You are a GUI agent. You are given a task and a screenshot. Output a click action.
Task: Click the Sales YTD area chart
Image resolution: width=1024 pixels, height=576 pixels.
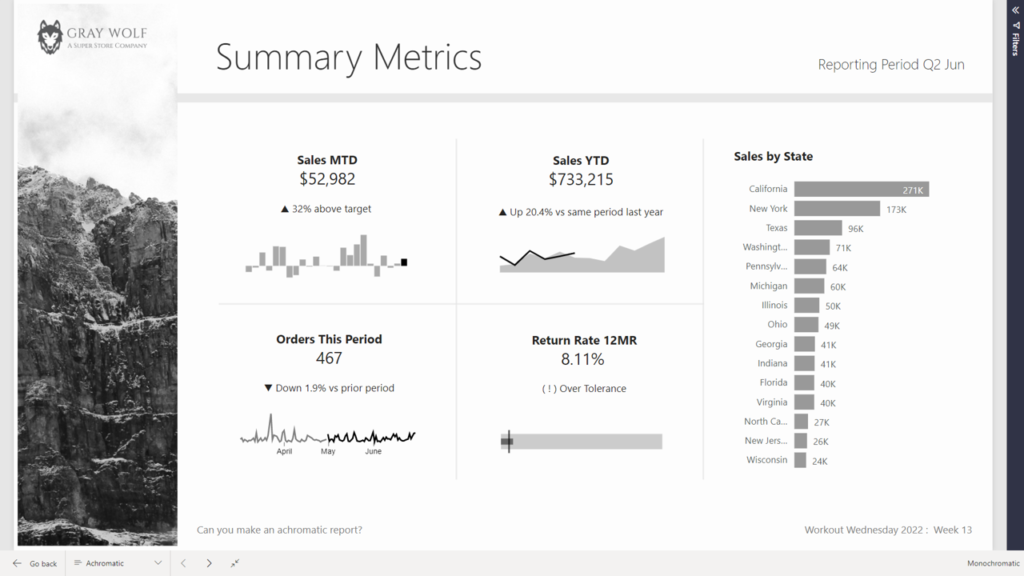point(581,256)
